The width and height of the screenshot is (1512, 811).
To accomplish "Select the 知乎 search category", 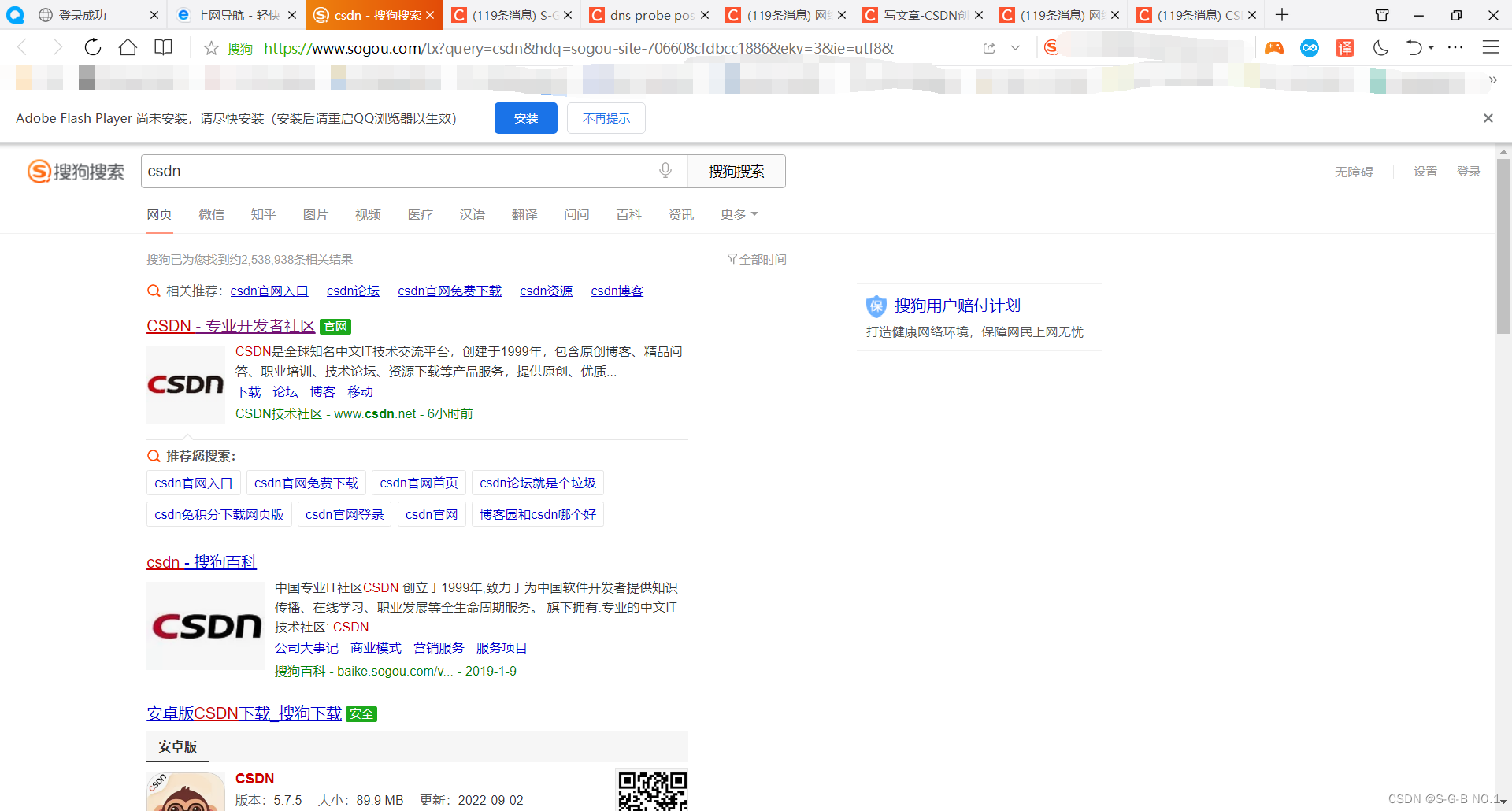I will pos(263,214).
